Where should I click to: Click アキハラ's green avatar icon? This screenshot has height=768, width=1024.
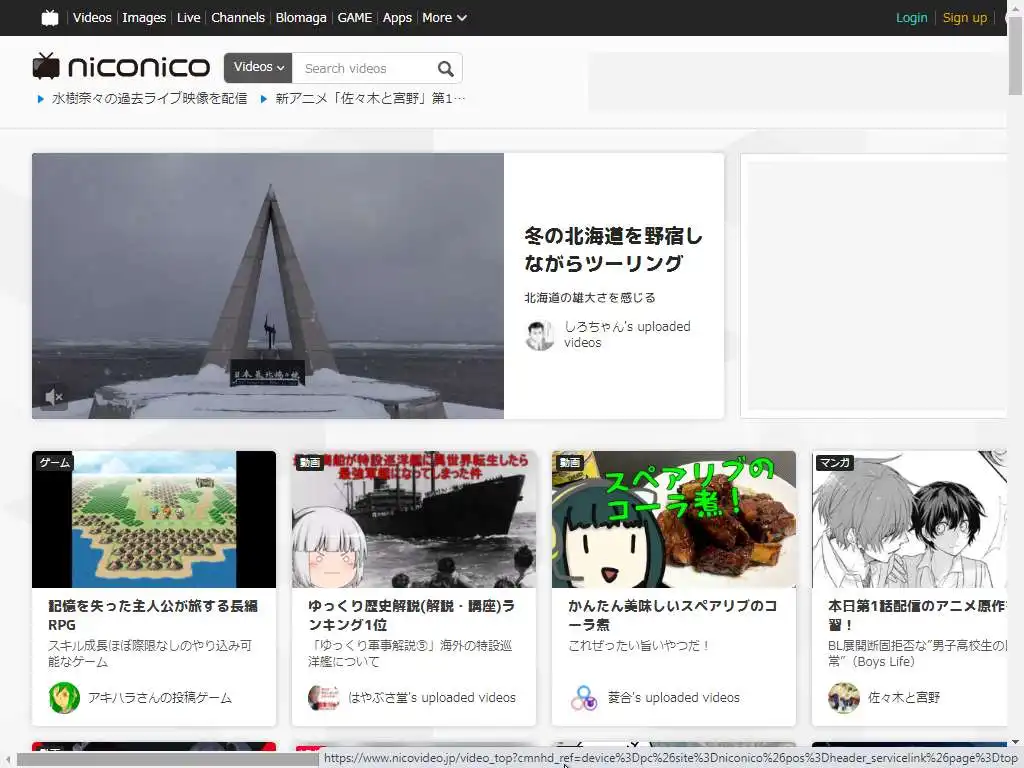coord(64,697)
